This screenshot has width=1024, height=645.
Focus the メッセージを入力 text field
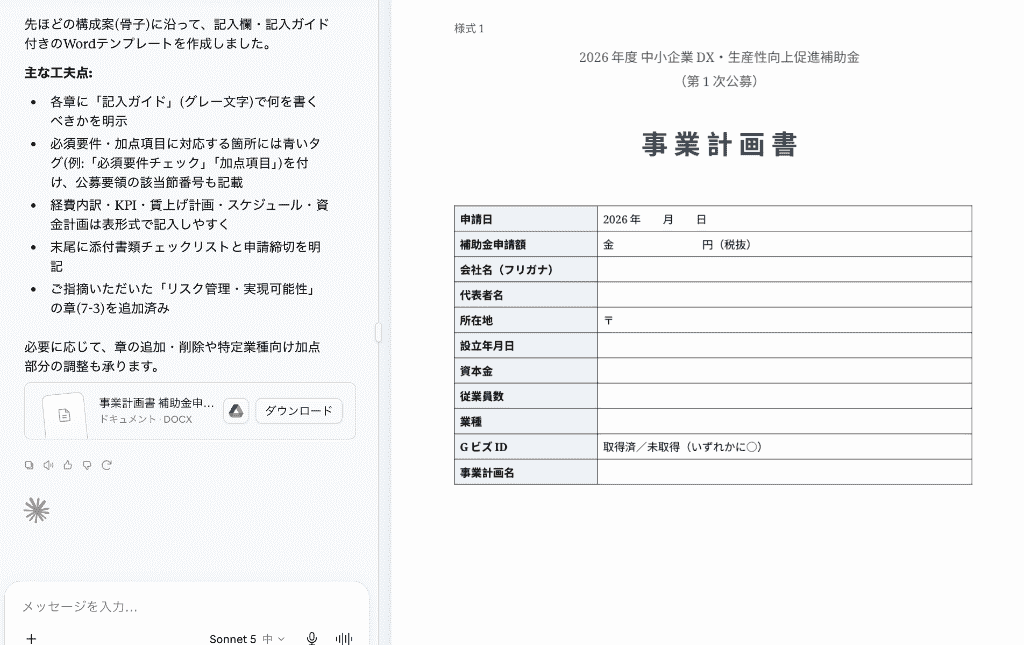186,606
